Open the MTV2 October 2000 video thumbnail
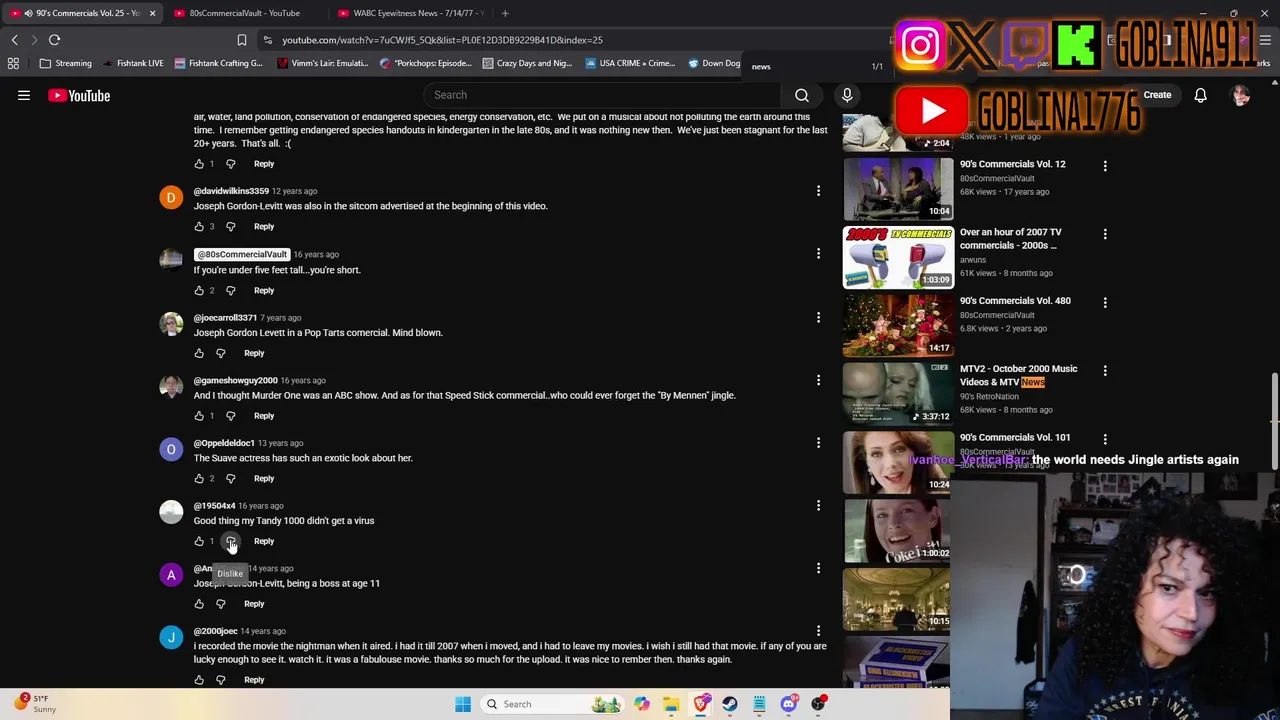 pos(898,393)
